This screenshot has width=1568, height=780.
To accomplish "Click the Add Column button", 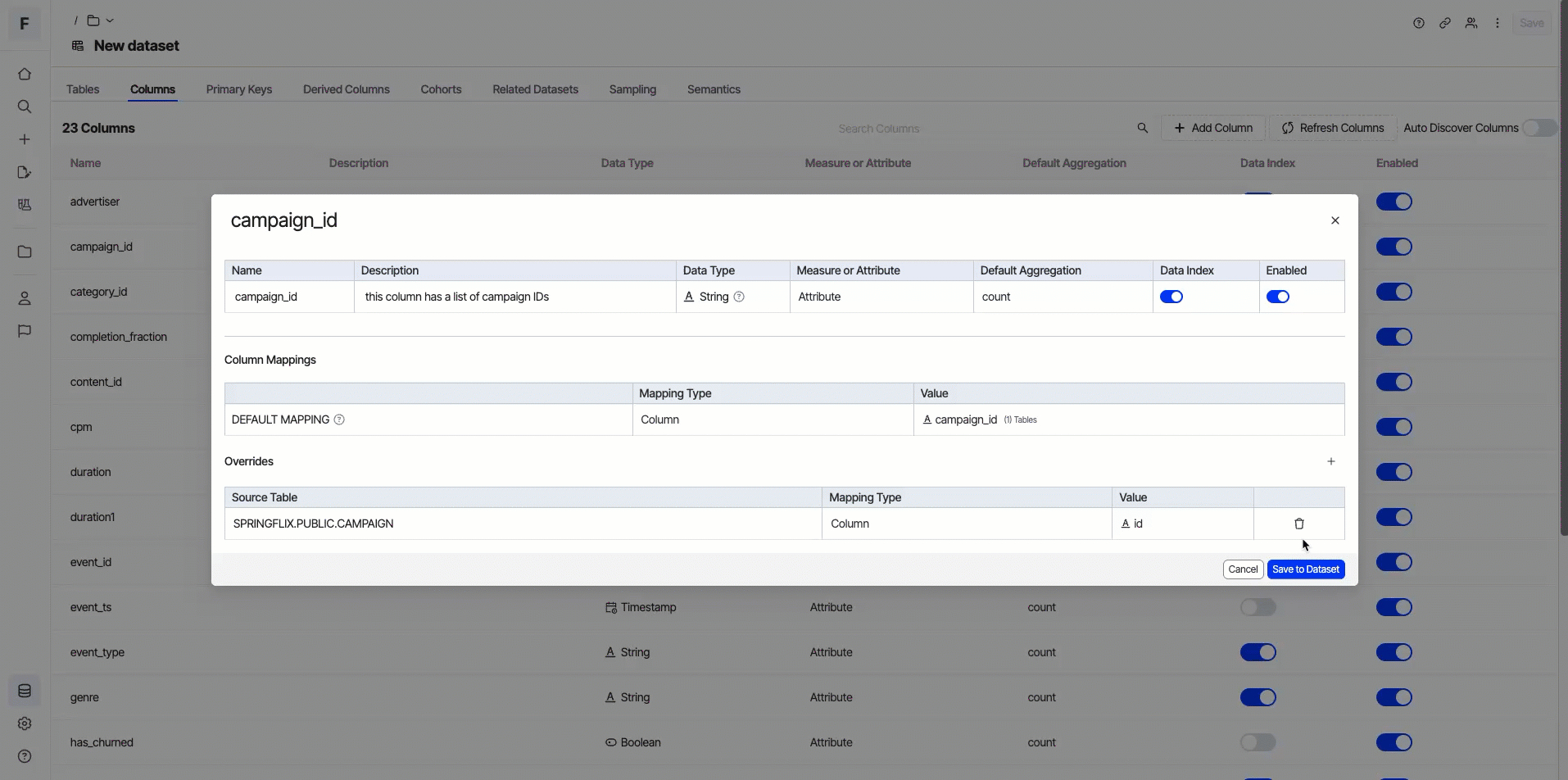I will [1213, 128].
